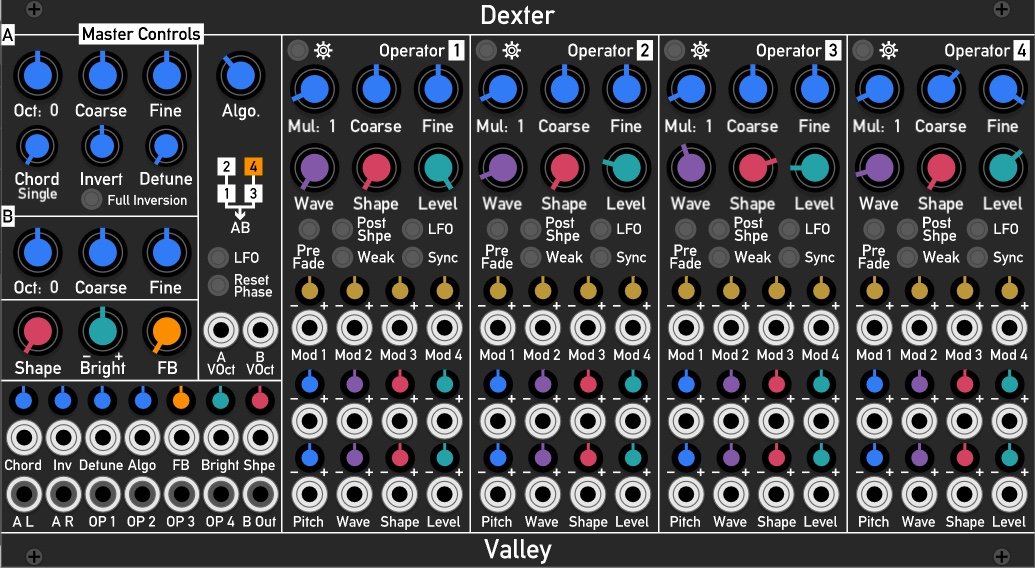
Task: Click the OP 4 output jack
Action: [x=220, y=493]
